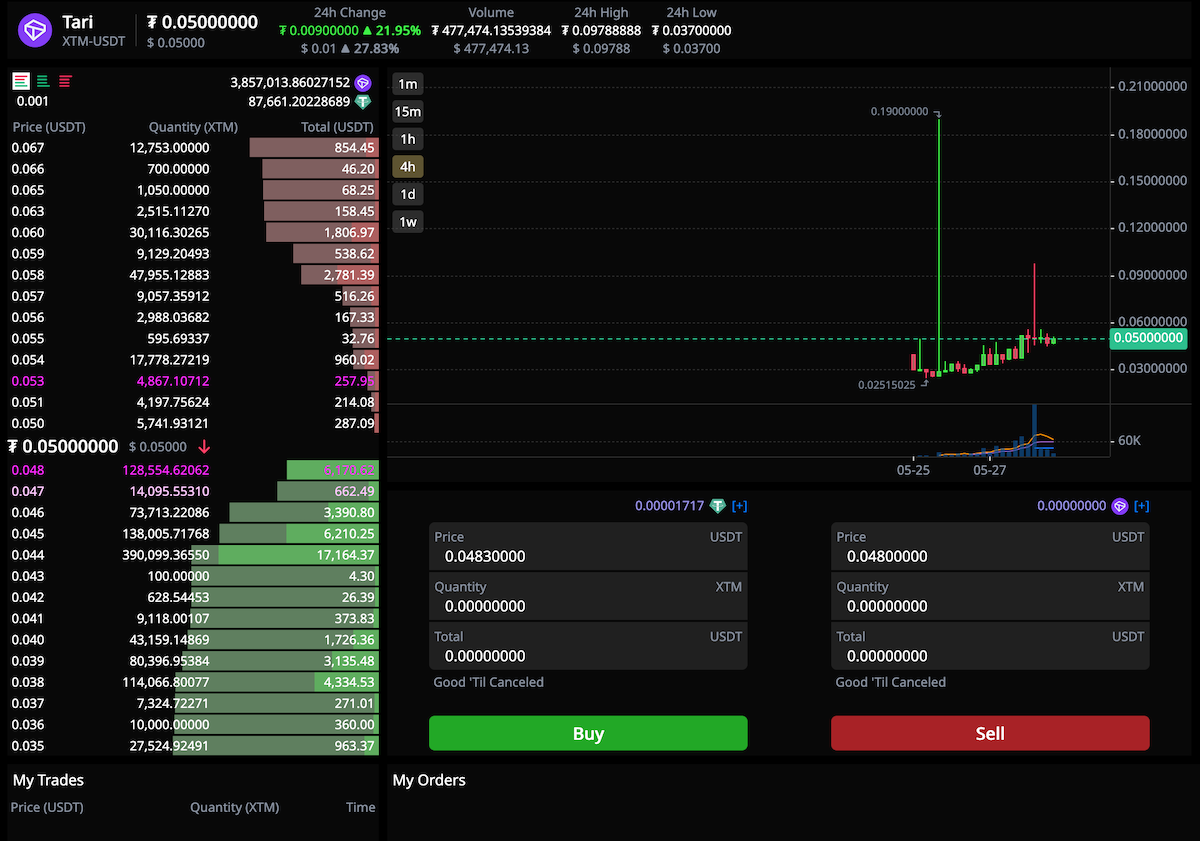
Task: Click the Sell Total input field
Action: click(x=990, y=646)
